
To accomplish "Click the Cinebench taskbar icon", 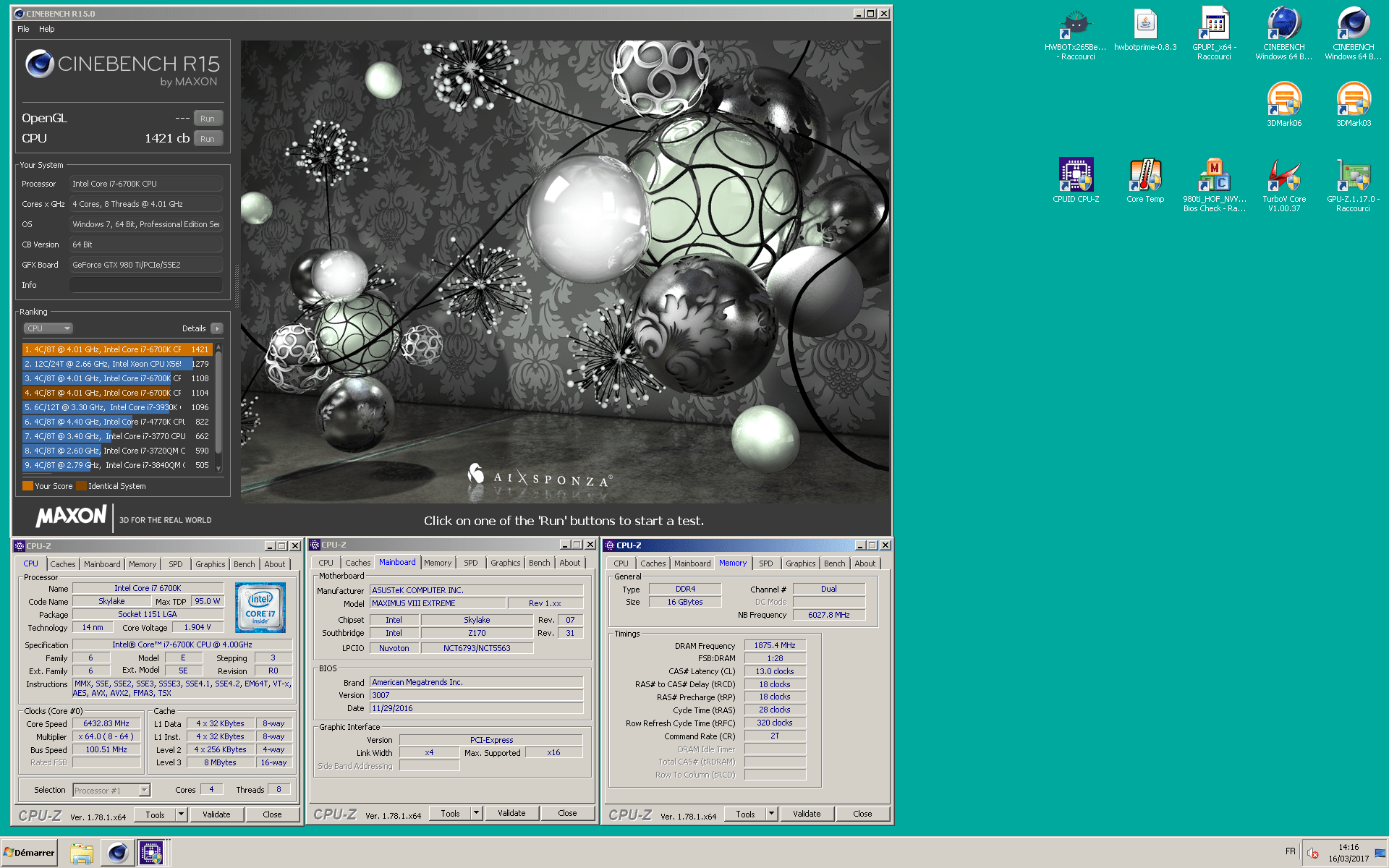I will pyautogui.click(x=117, y=853).
